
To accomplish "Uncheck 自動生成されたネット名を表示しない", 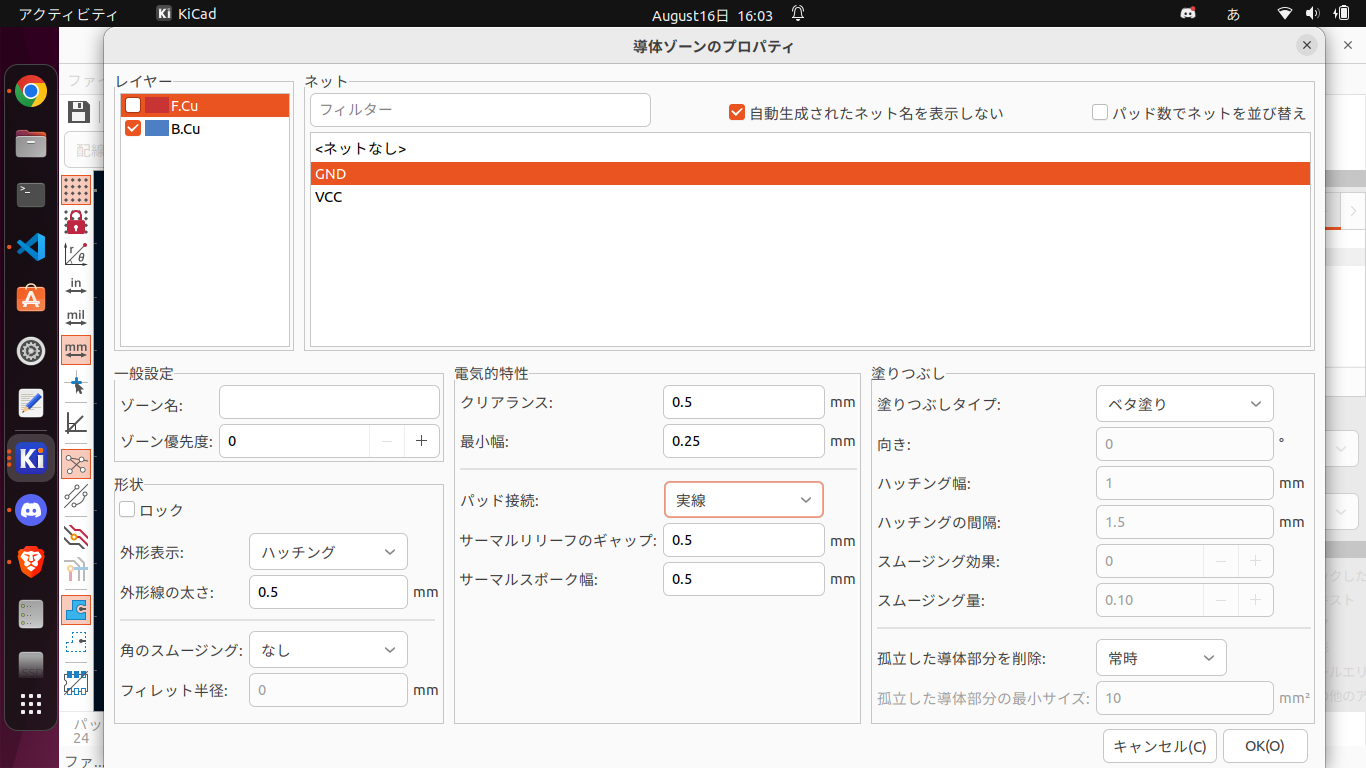I will 737,113.
